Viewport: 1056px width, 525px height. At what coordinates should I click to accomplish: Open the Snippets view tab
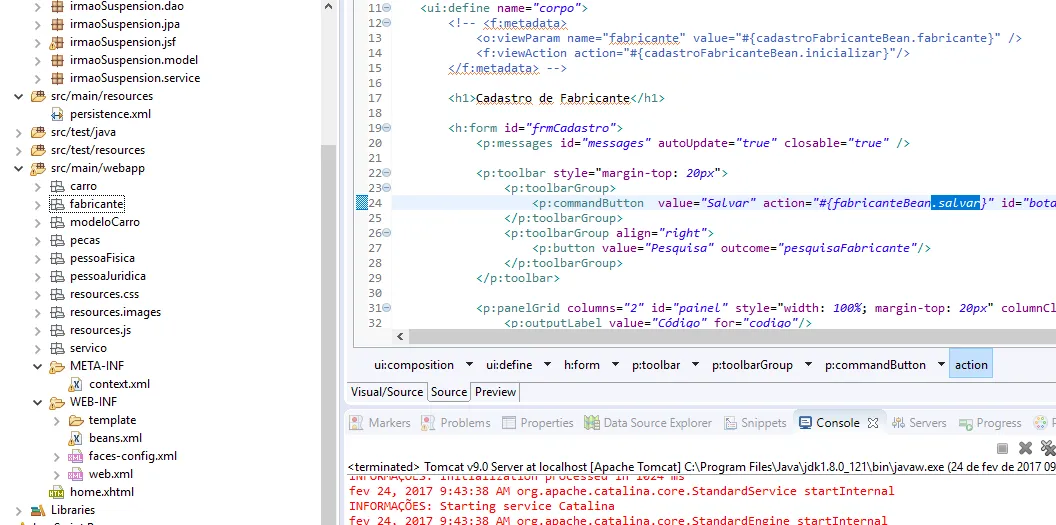pos(755,423)
